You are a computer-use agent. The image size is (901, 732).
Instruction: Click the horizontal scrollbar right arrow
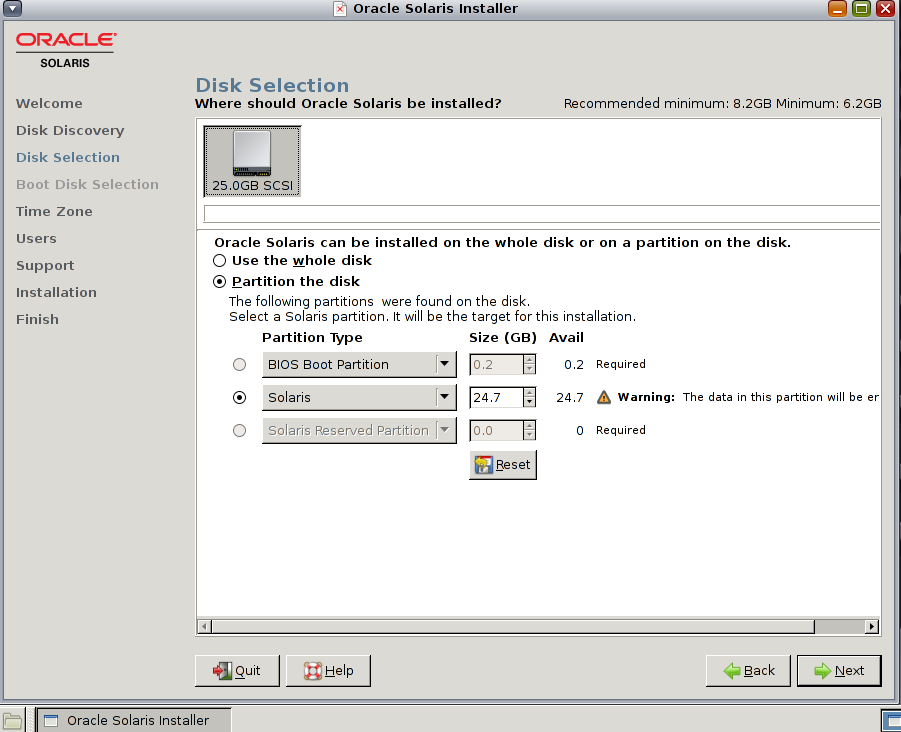click(872, 626)
